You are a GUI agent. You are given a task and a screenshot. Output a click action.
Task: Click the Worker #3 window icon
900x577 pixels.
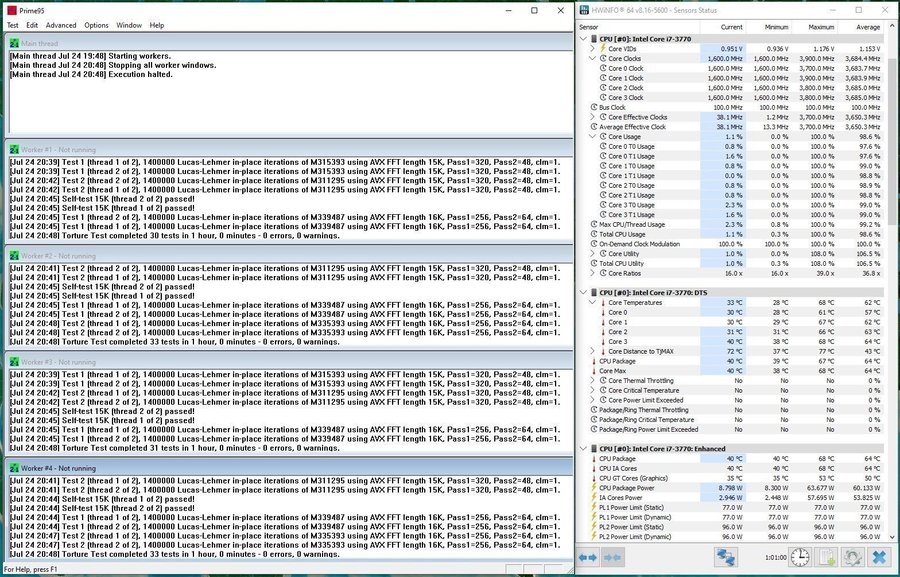coord(14,362)
